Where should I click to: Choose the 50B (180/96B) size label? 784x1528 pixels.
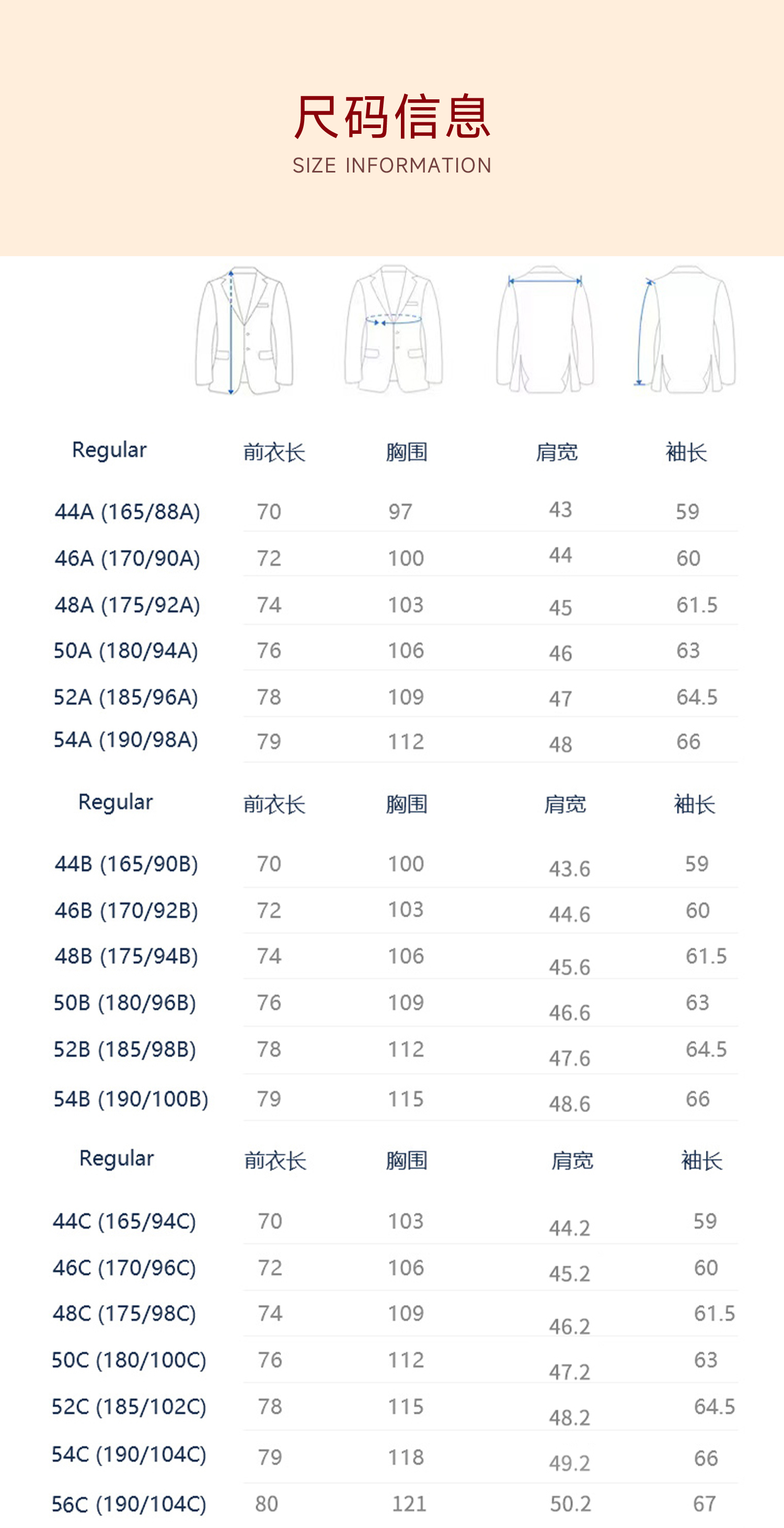124,1003
